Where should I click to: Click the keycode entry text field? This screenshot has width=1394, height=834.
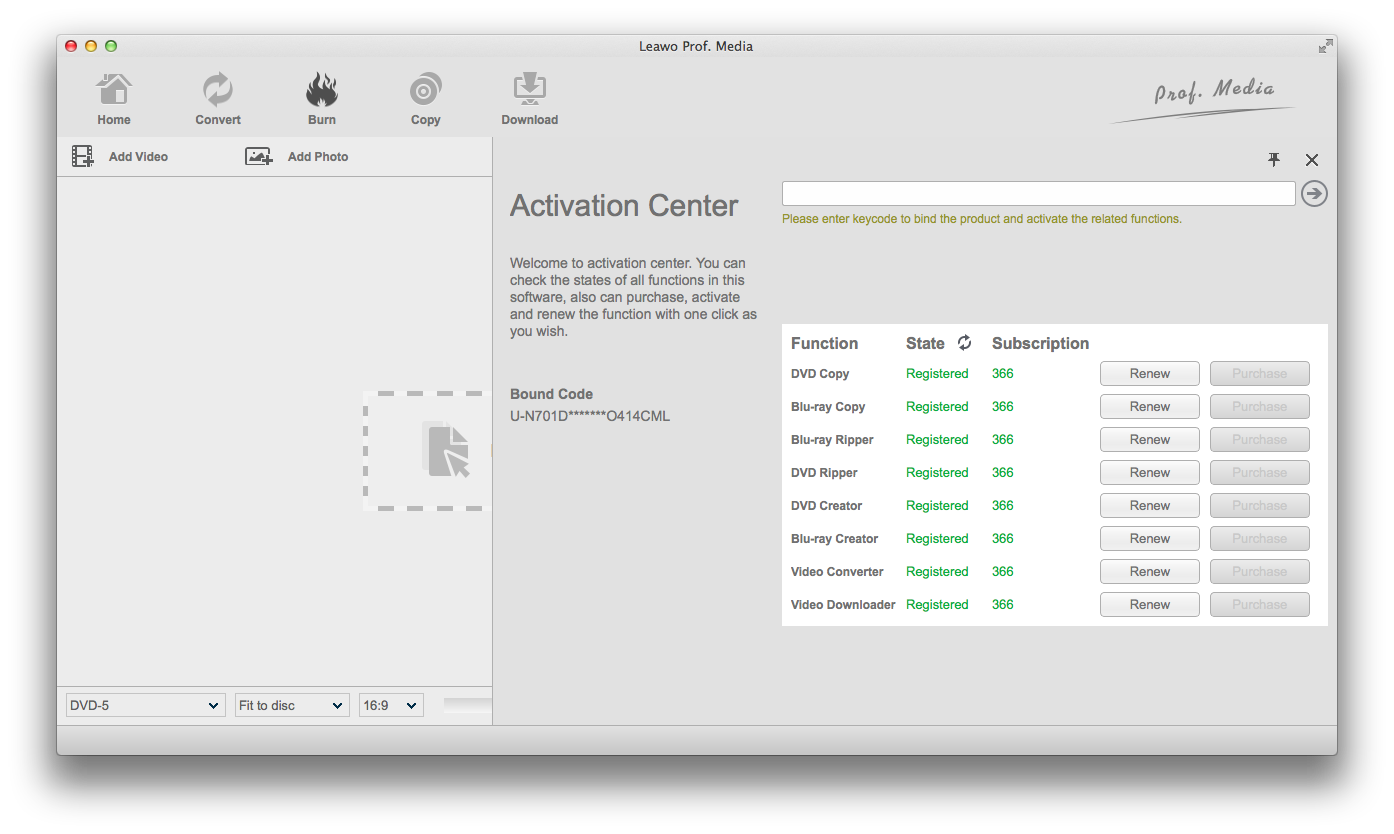pos(1038,194)
